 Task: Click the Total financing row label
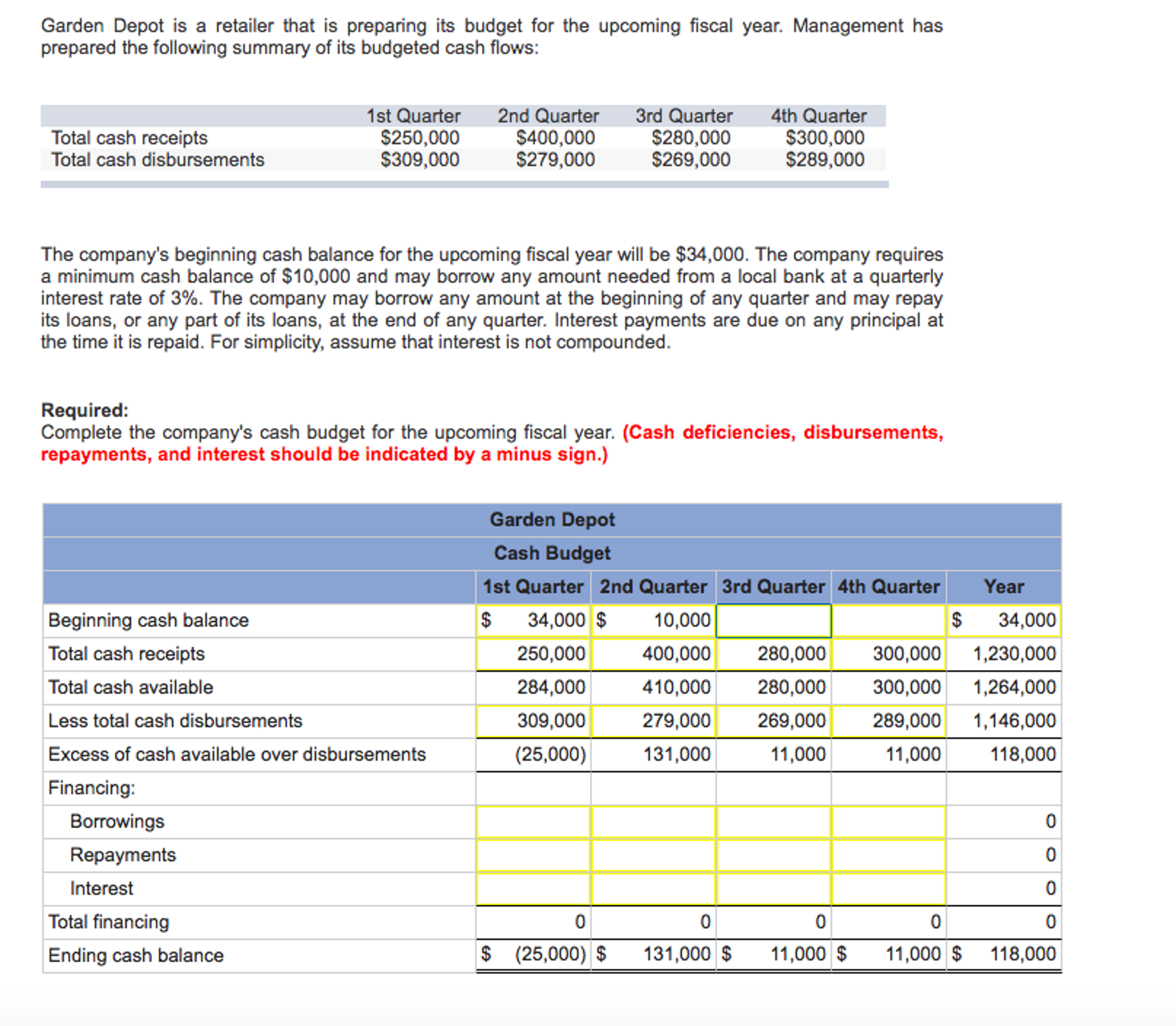click(109, 922)
